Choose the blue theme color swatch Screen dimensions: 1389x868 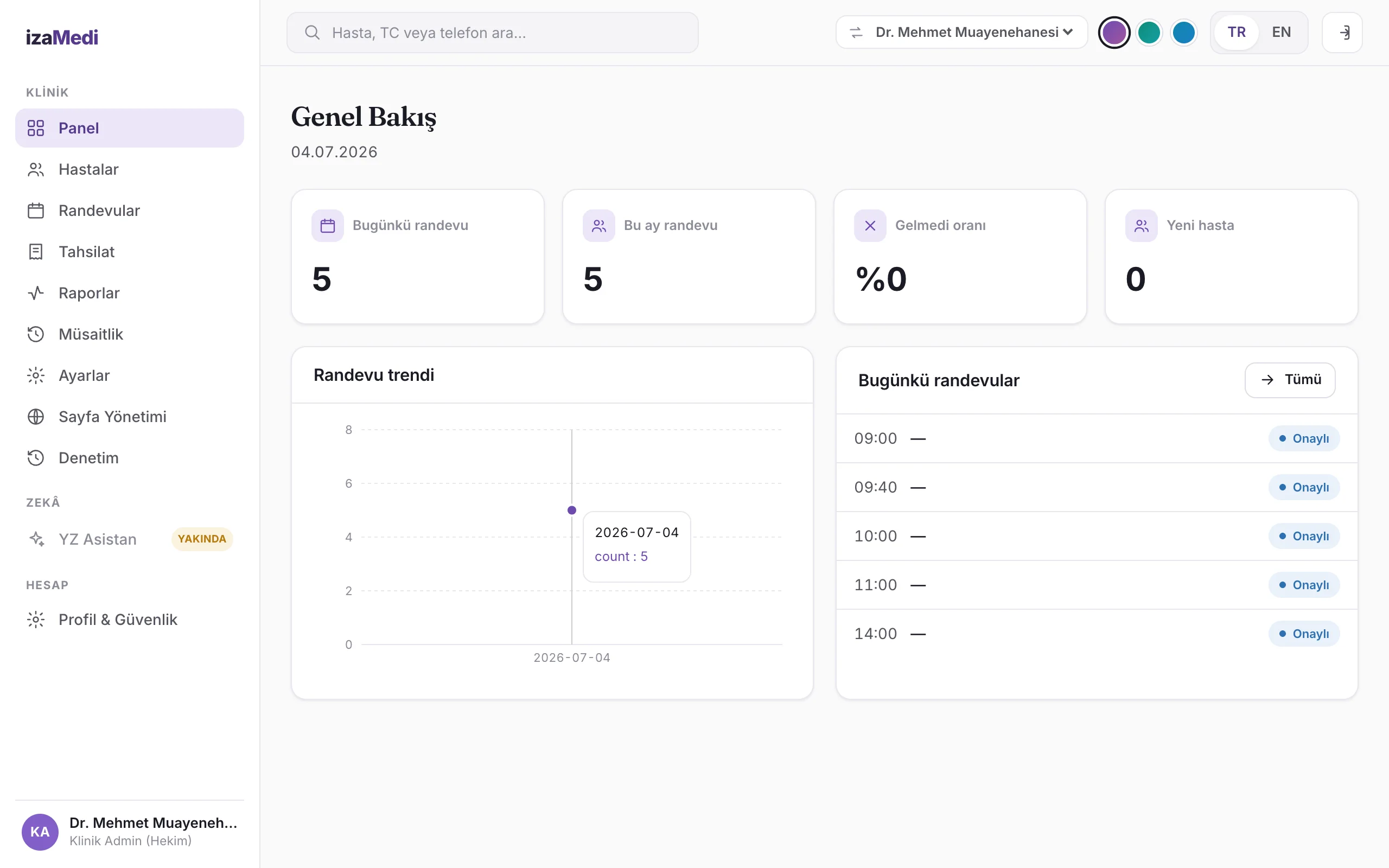tap(1183, 33)
